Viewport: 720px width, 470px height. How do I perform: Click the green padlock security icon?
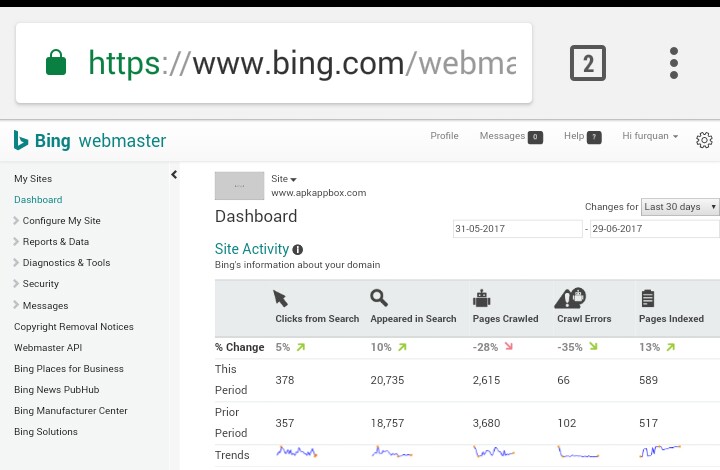[56, 62]
